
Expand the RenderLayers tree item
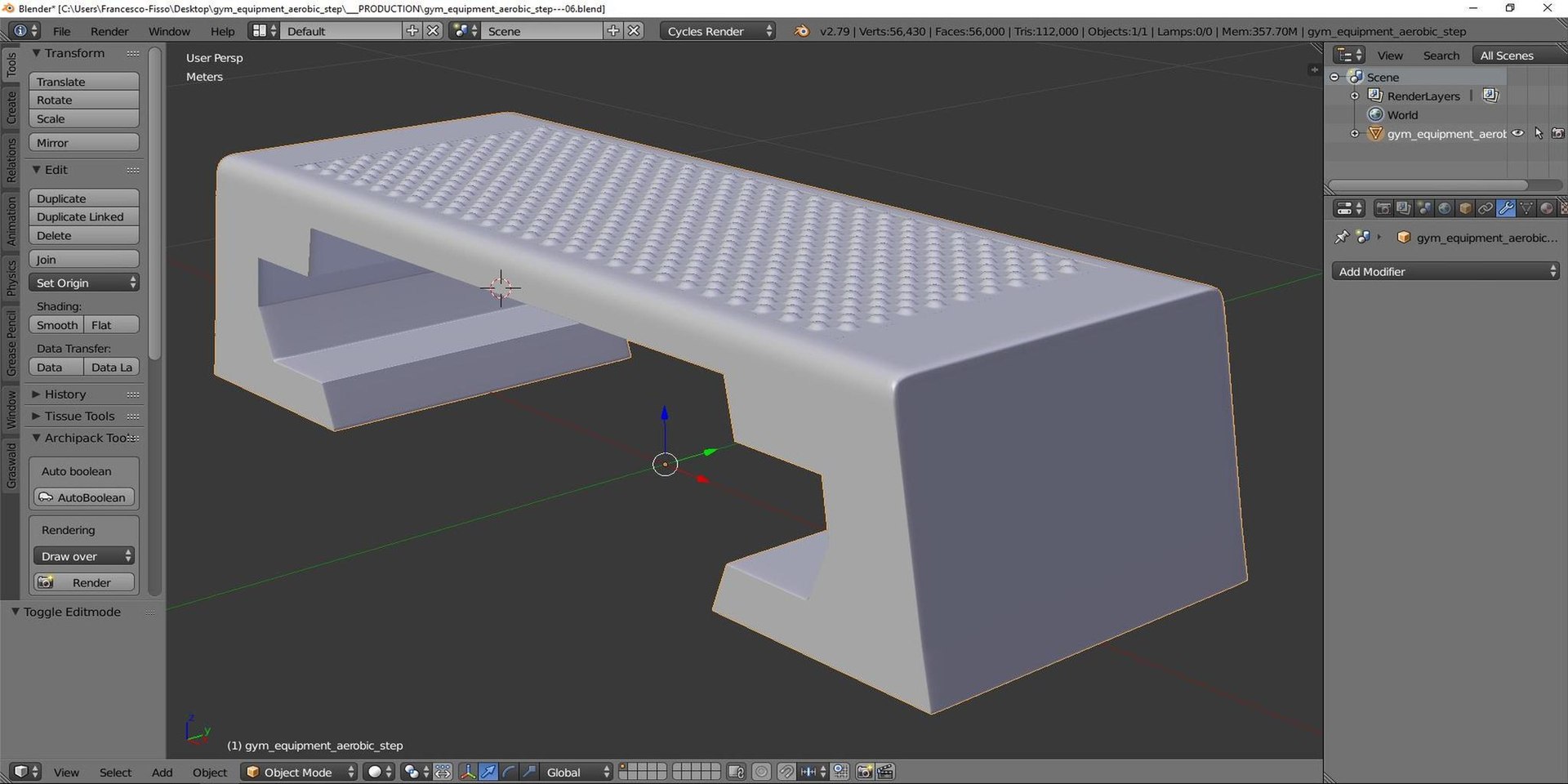click(1355, 96)
